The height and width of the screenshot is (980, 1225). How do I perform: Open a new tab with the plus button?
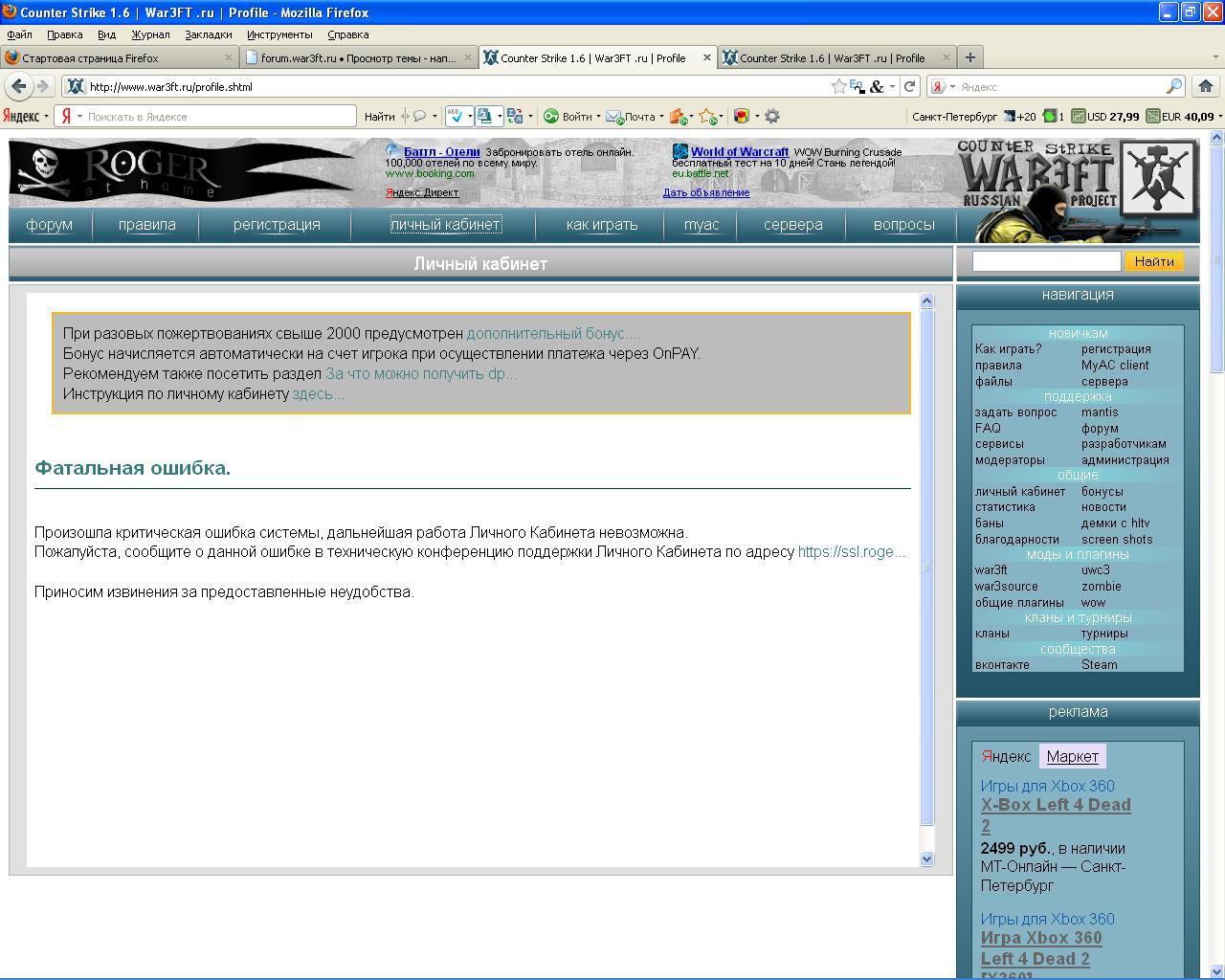pyautogui.click(x=969, y=57)
